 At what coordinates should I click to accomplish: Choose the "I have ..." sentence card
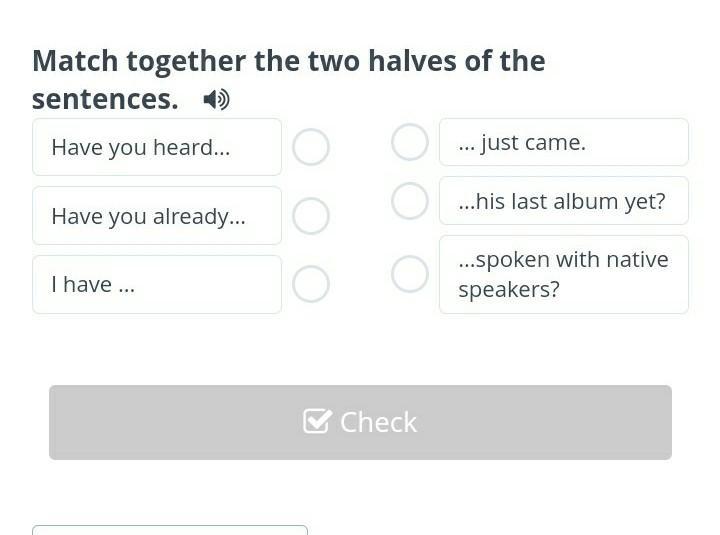coord(157,284)
